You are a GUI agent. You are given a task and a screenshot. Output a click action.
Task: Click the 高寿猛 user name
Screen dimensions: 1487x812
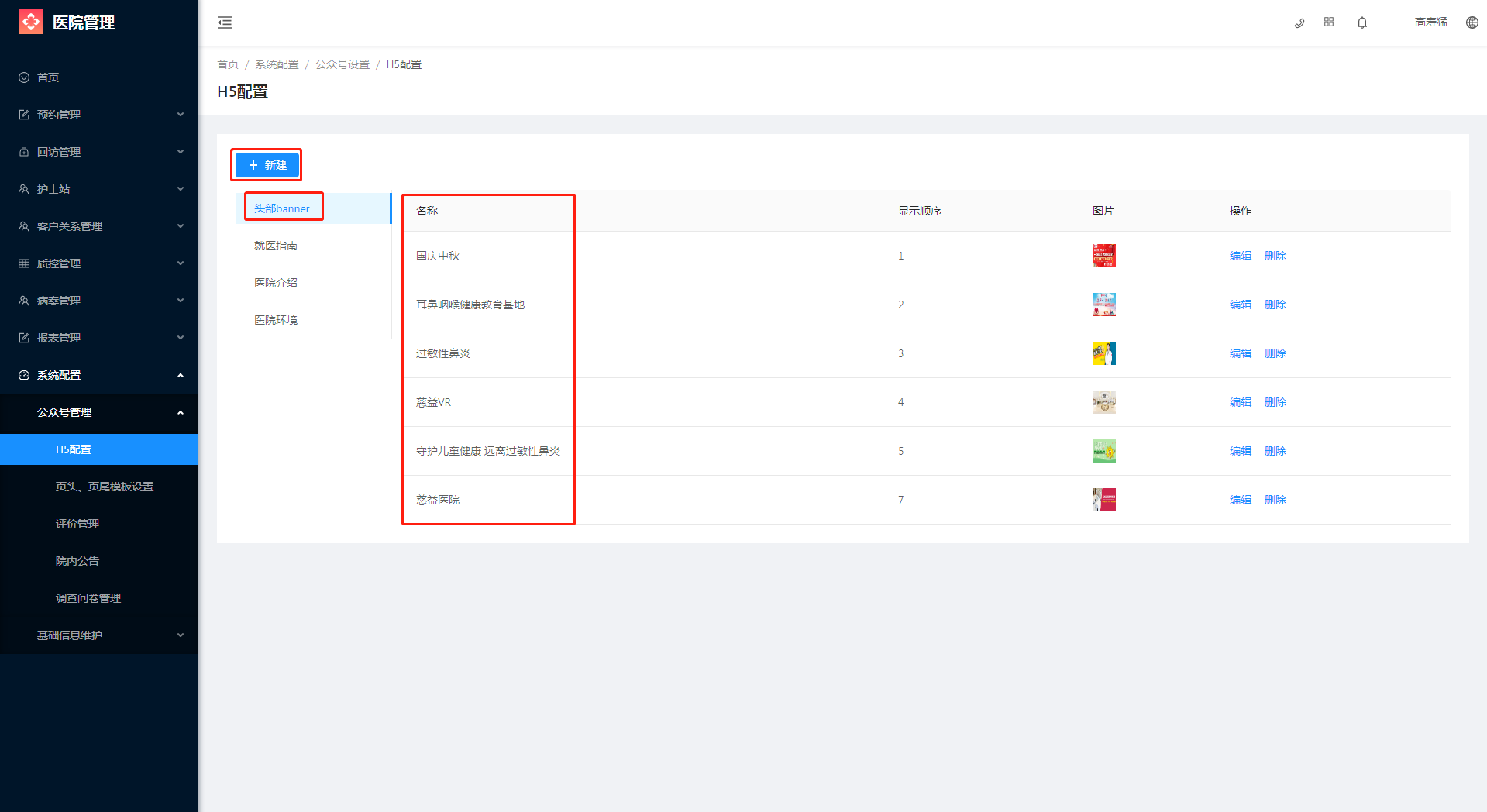(1430, 22)
